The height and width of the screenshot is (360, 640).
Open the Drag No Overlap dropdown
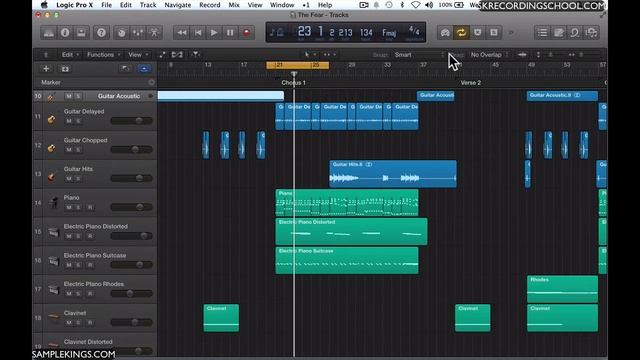click(x=489, y=55)
